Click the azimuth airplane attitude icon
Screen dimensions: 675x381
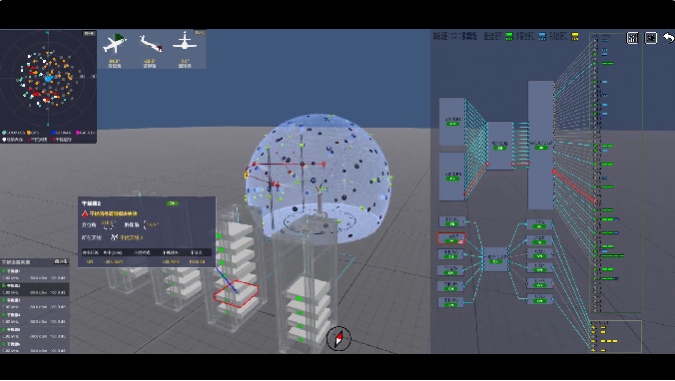tap(115, 43)
